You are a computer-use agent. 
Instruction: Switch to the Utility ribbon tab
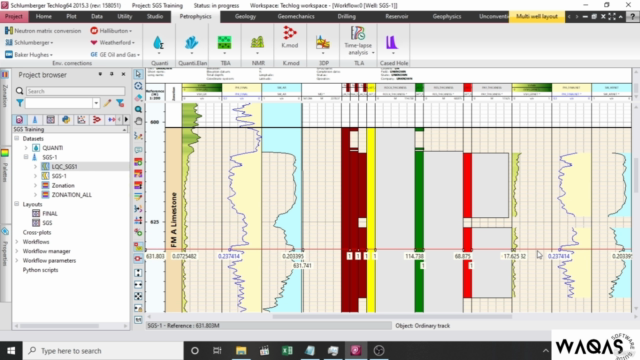click(124, 16)
